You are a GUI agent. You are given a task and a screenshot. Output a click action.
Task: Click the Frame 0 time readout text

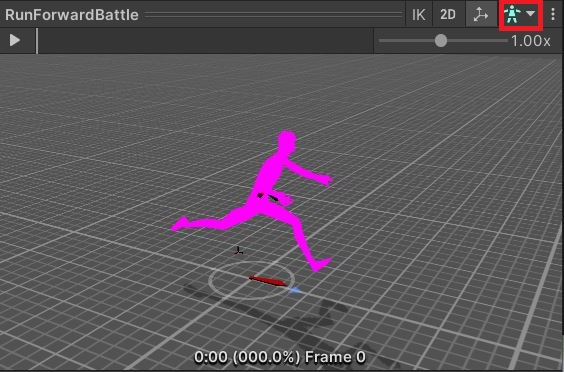[x=335, y=357]
